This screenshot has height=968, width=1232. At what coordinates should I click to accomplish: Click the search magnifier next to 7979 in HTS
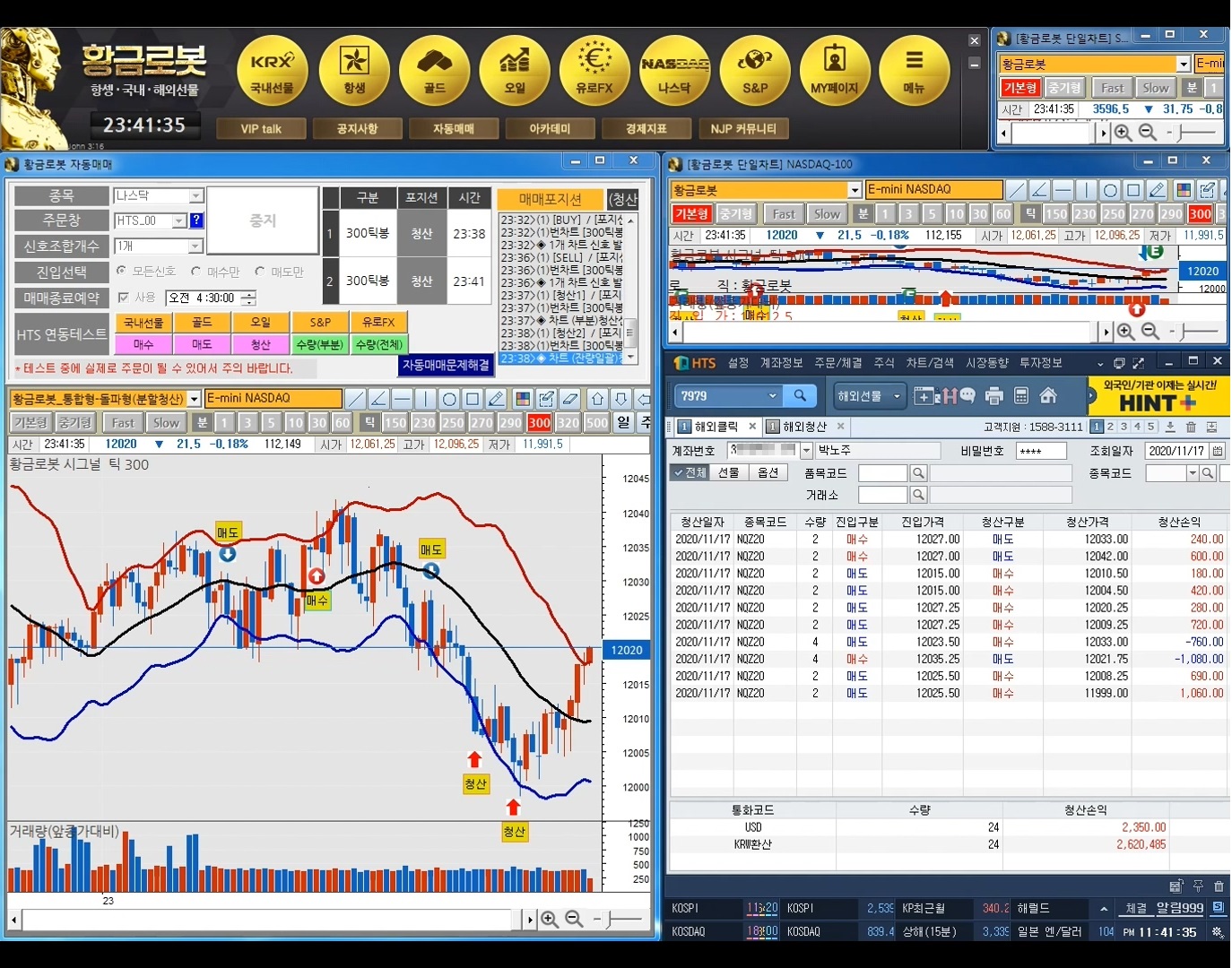click(800, 395)
